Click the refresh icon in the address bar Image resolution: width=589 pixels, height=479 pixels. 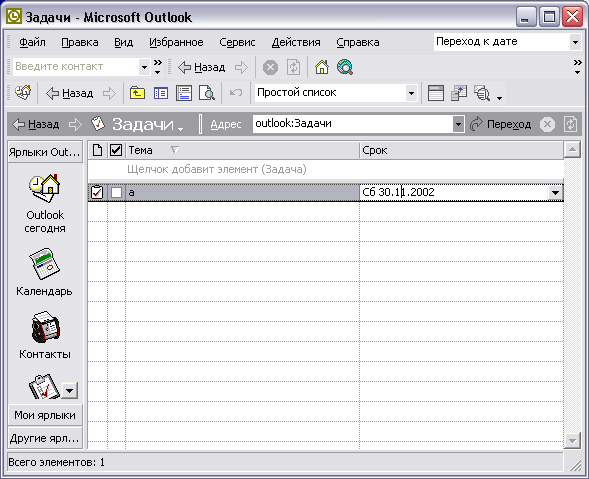click(x=571, y=124)
